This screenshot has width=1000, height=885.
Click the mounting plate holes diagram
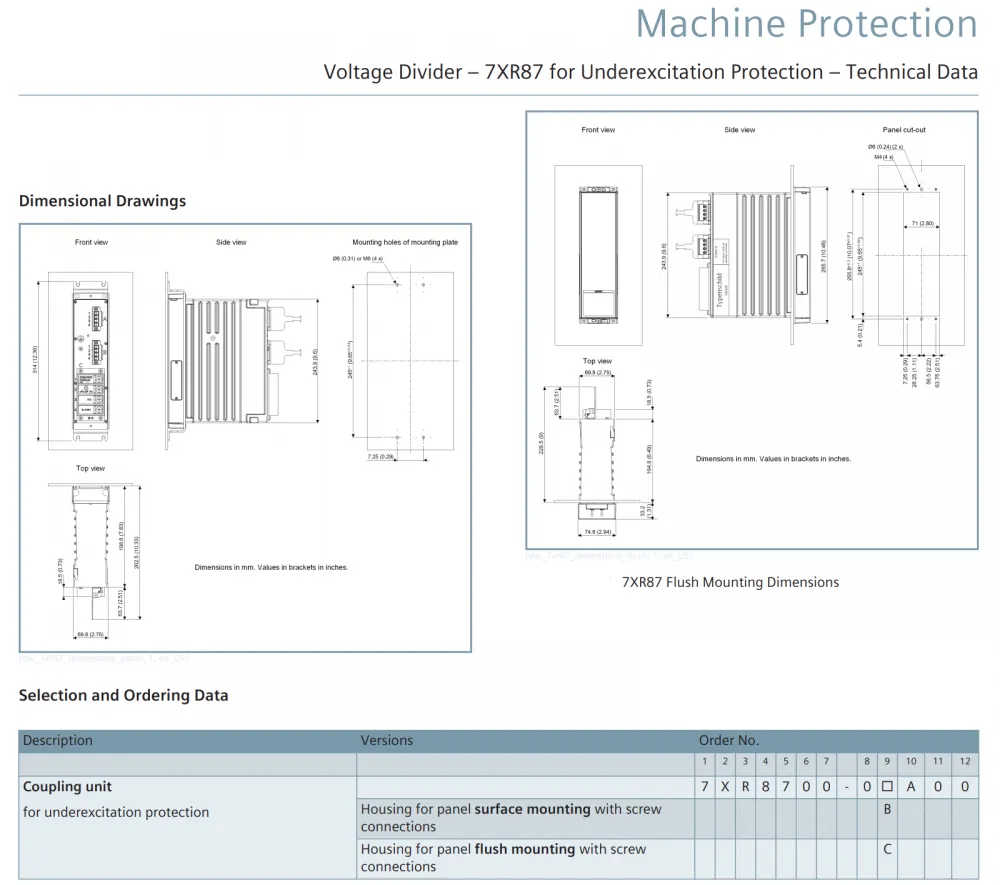point(403,362)
